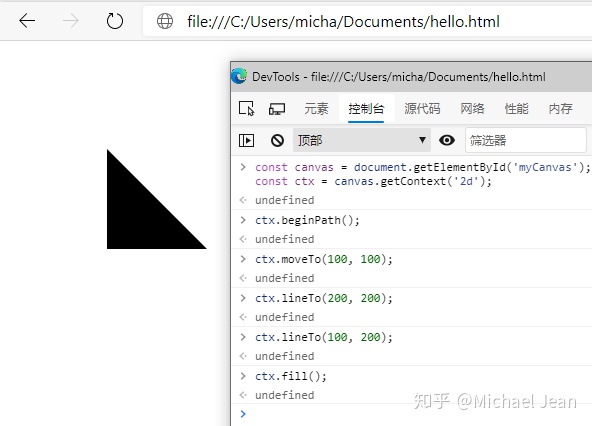592x426 pixels.
Task: Click the globe site info icon
Action: [x=165, y=21]
